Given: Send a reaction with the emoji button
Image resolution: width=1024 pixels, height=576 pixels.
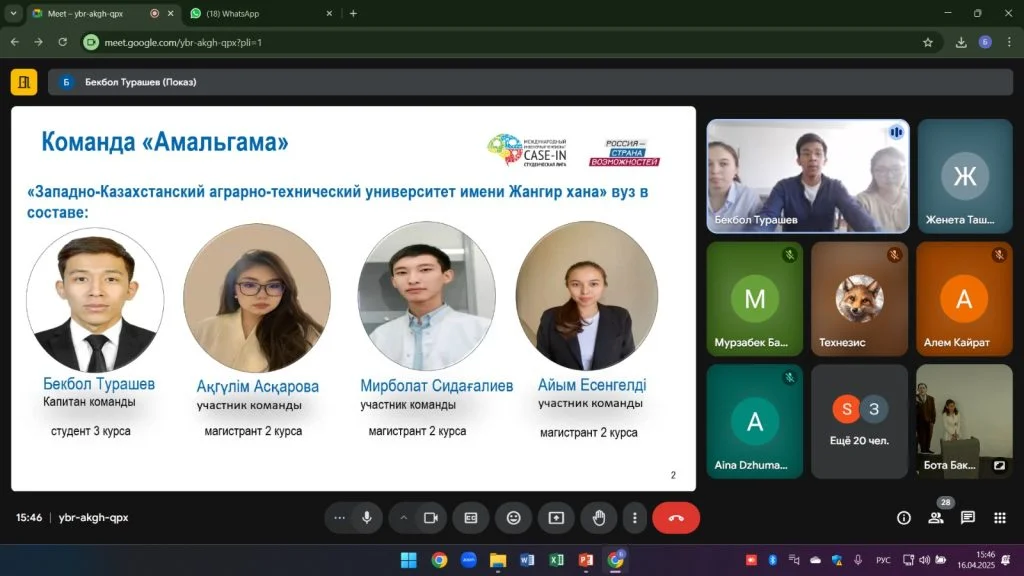Looking at the screenshot, I should coord(514,518).
